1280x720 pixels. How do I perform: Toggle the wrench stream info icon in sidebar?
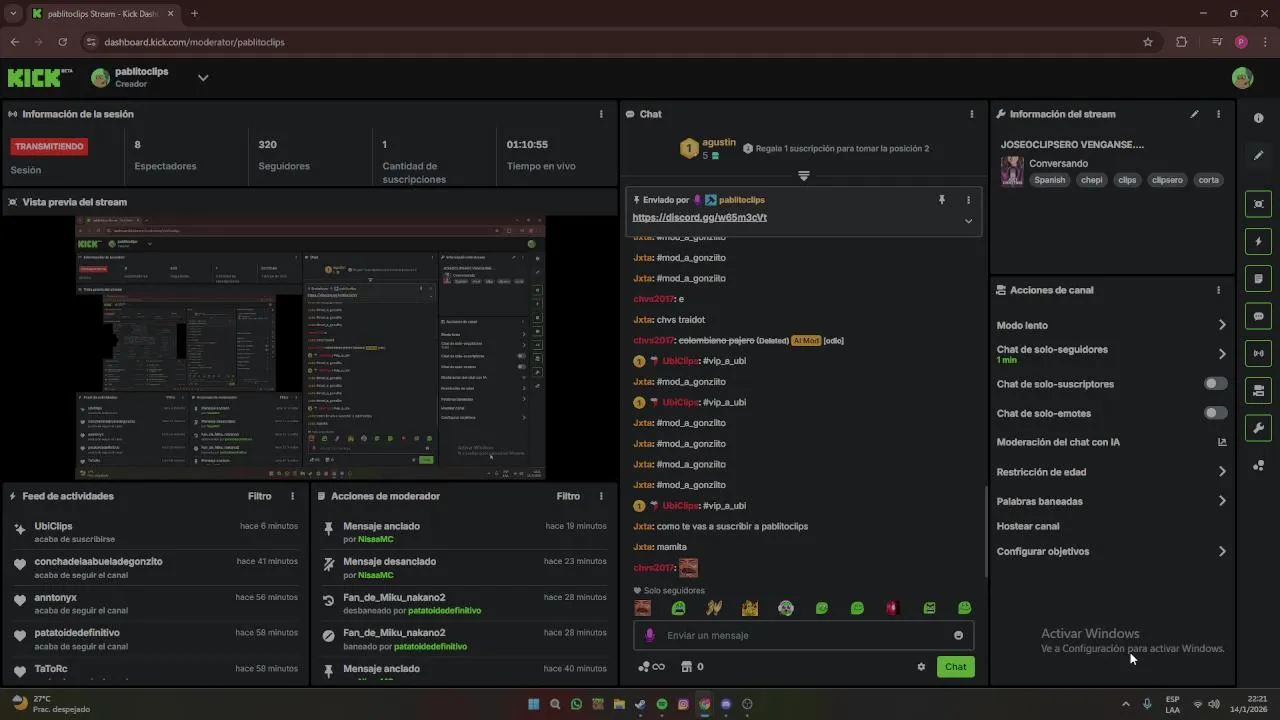[x=1258, y=428]
